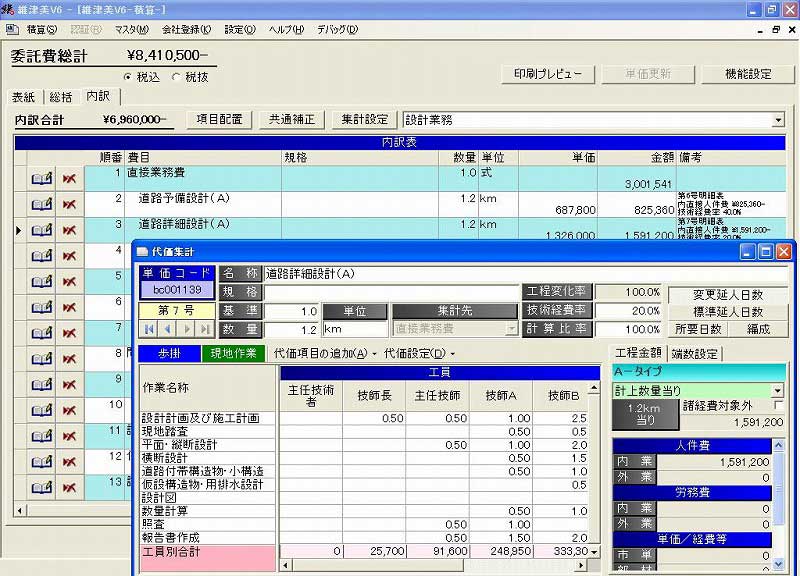Open book icon beside 道路詳細設計(A) row

click(40, 229)
